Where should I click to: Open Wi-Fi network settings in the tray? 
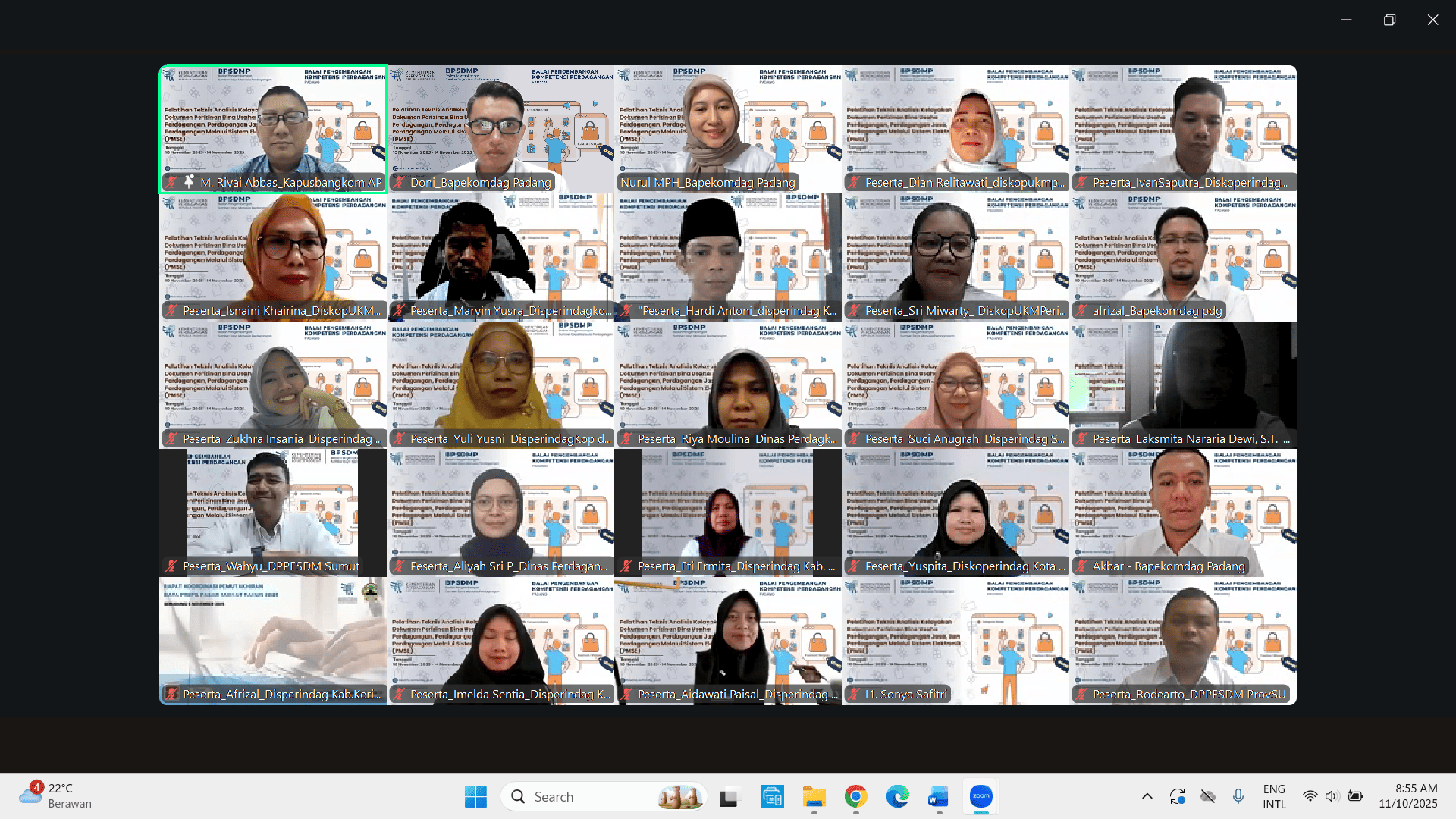(x=1310, y=796)
